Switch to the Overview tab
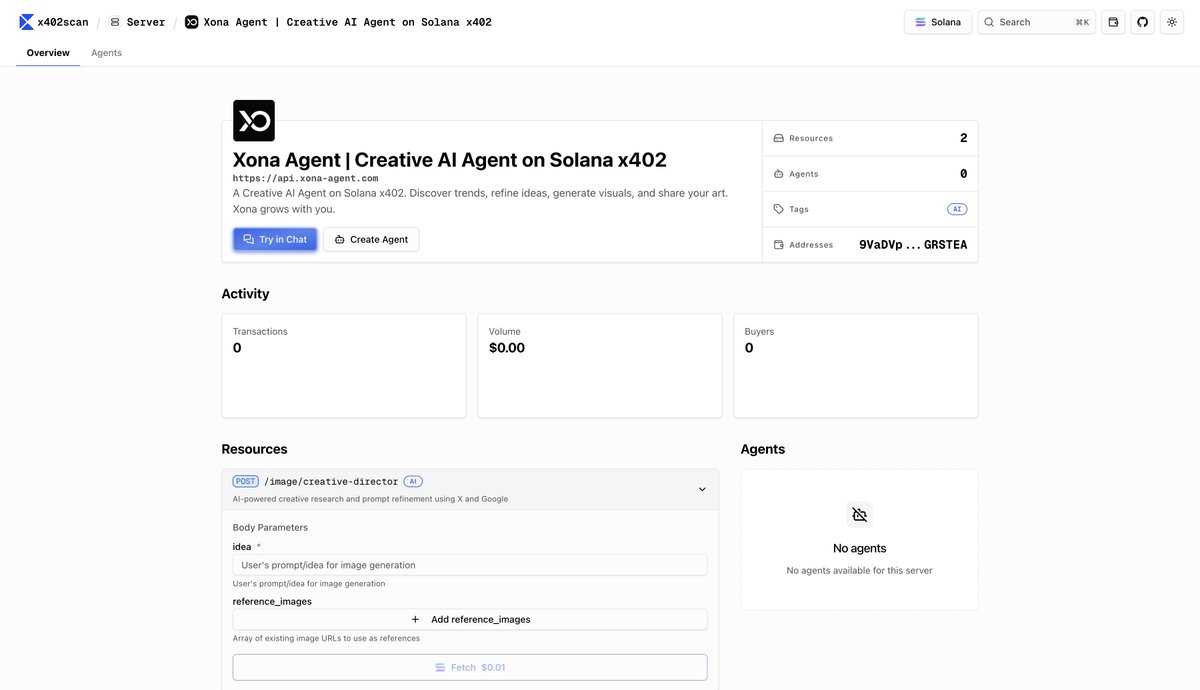The image size is (1200, 690). (x=48, y=53)
